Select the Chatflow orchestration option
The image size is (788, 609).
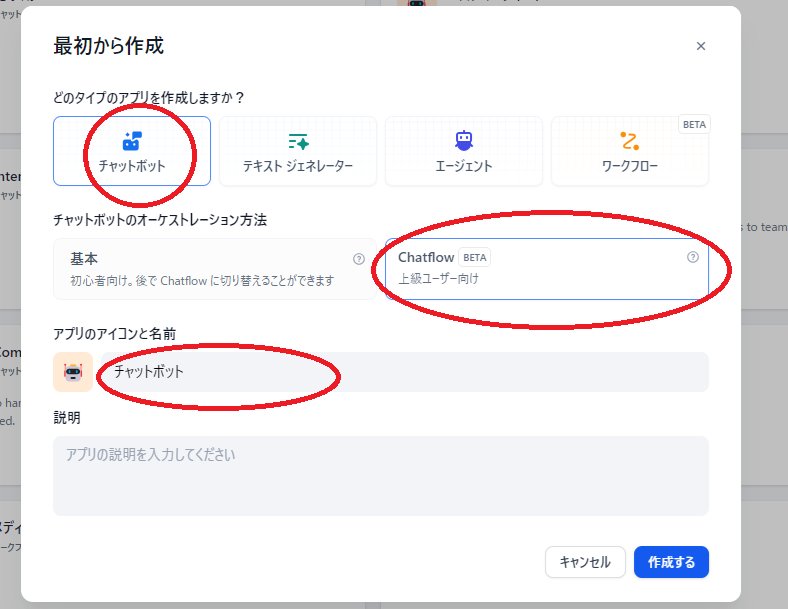point(547,269)
